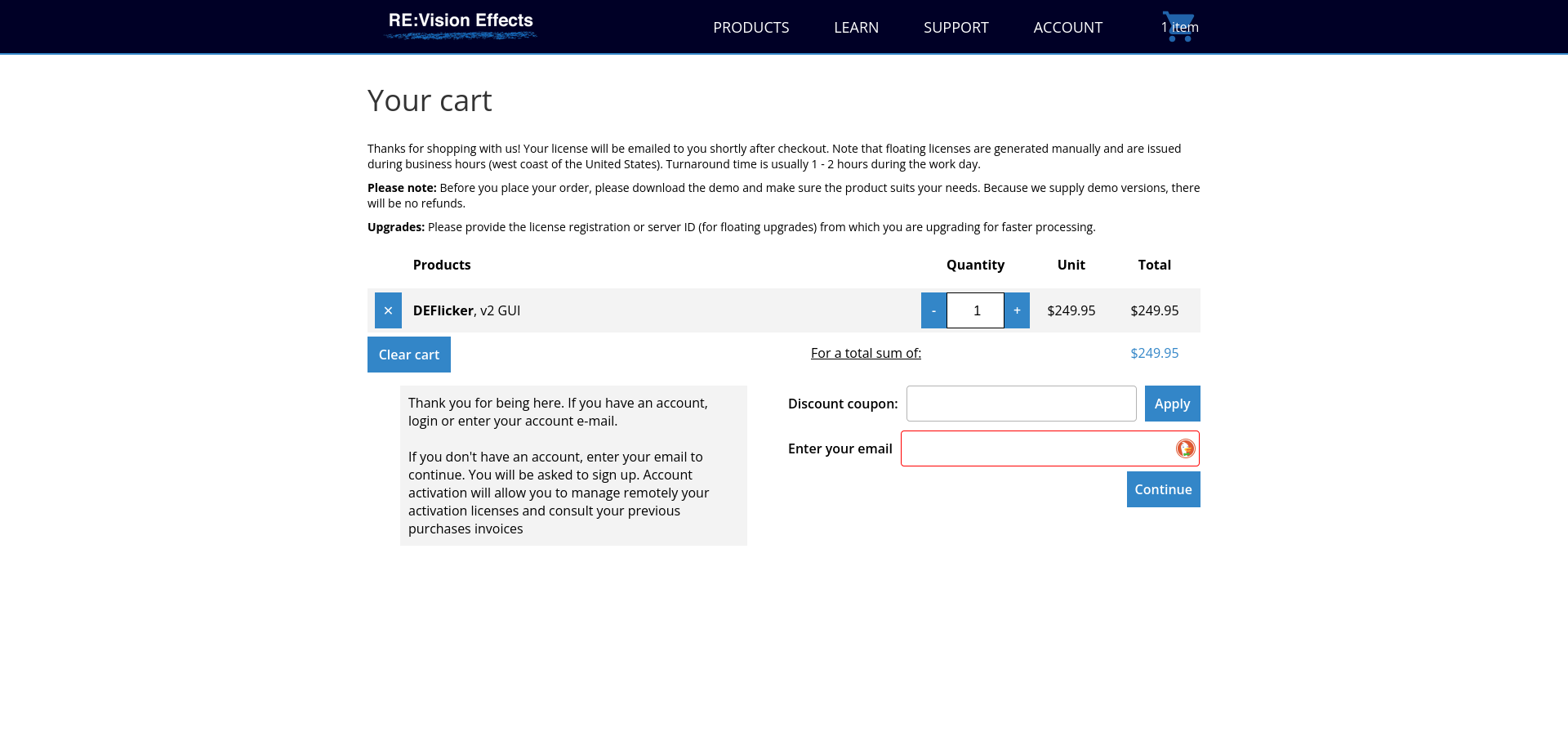Increase DEFlicker quantity with plus button
1568x754 pixels.
tap(1017, 310)
